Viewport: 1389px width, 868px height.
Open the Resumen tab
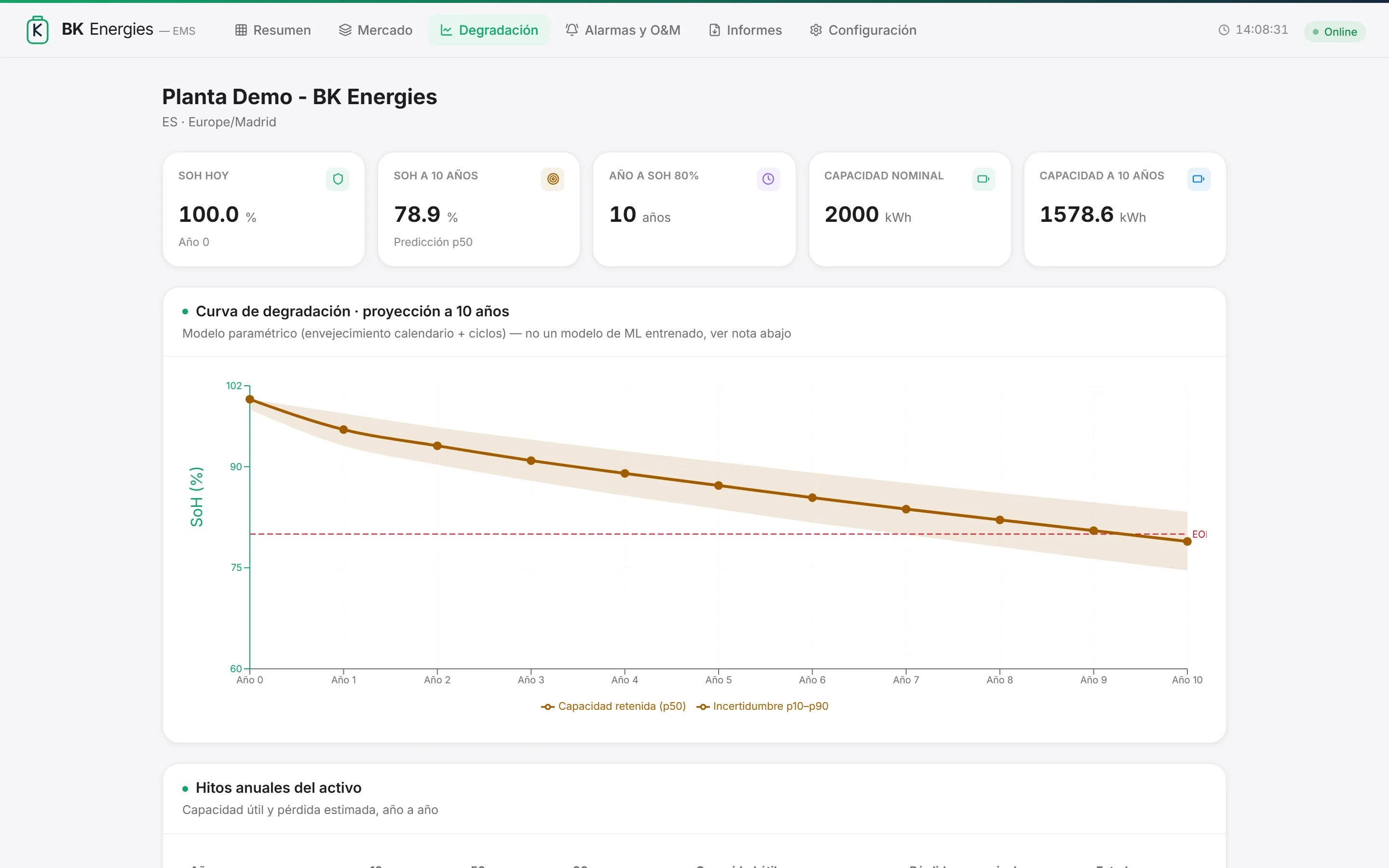[273, 30]
